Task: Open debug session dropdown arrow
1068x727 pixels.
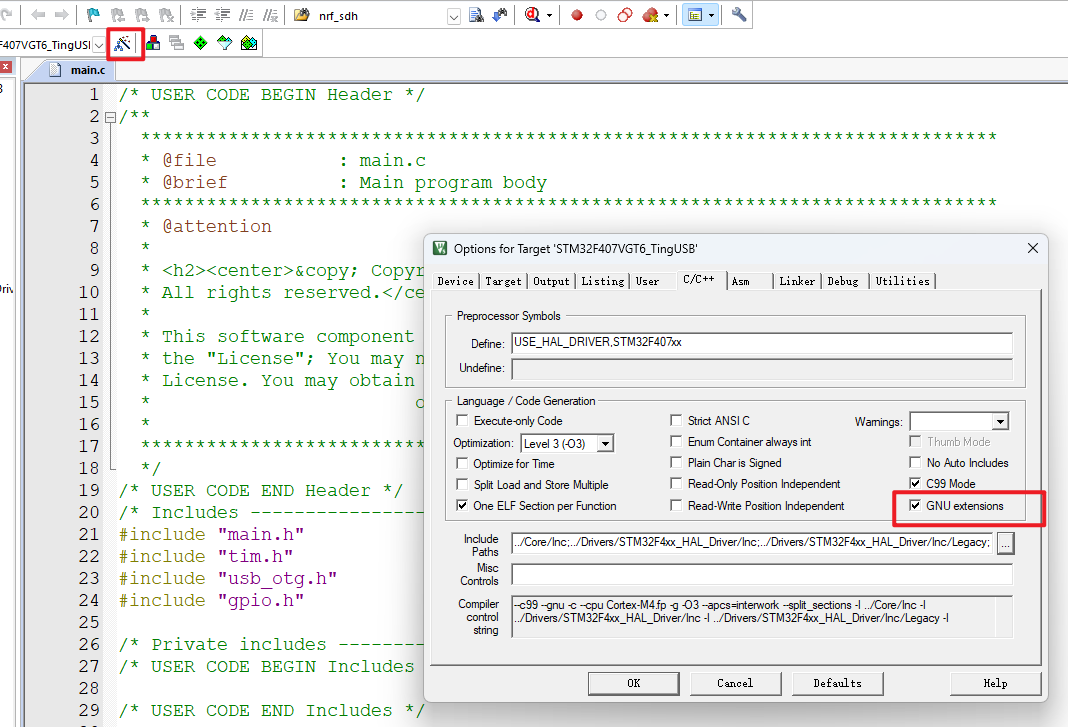Action: [549, 15]
